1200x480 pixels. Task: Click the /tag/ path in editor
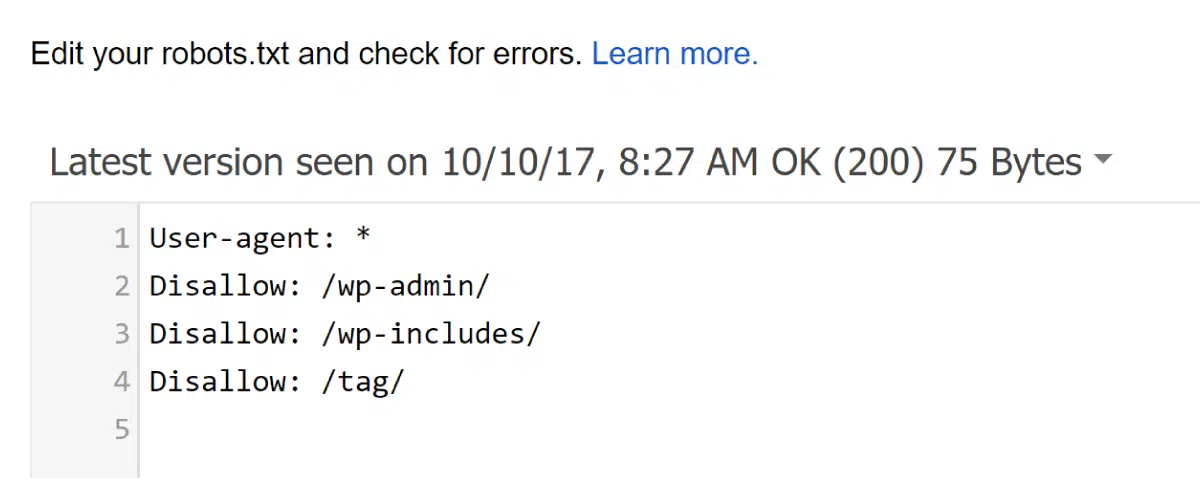pos(362,381)
